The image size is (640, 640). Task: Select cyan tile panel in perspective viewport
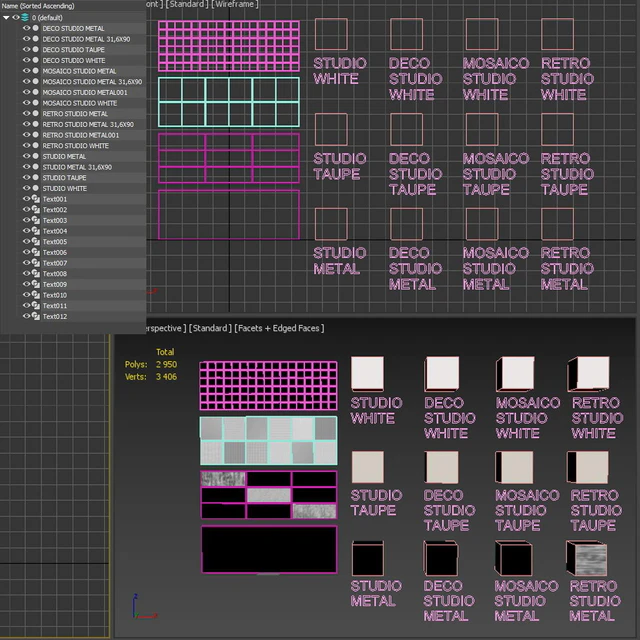pos(269,440)
